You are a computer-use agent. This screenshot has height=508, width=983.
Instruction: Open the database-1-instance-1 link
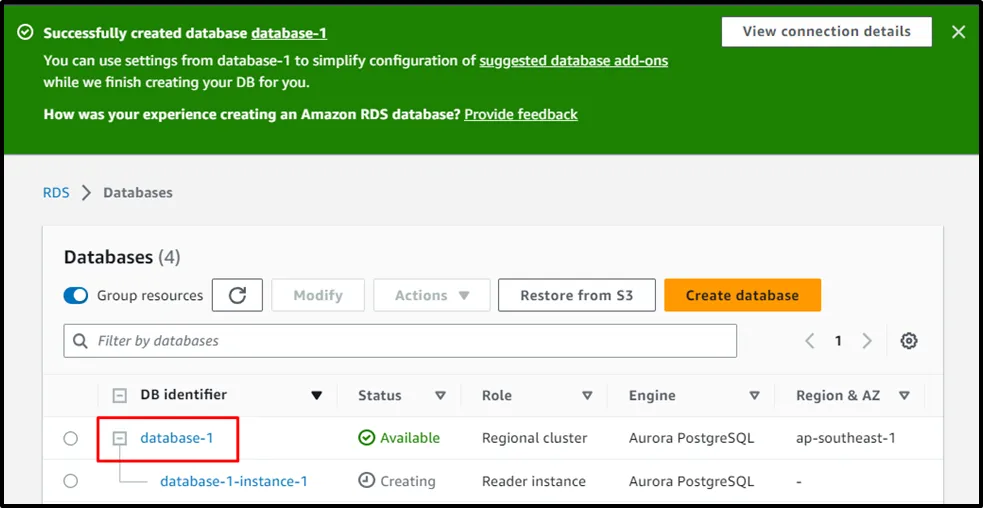233,481
